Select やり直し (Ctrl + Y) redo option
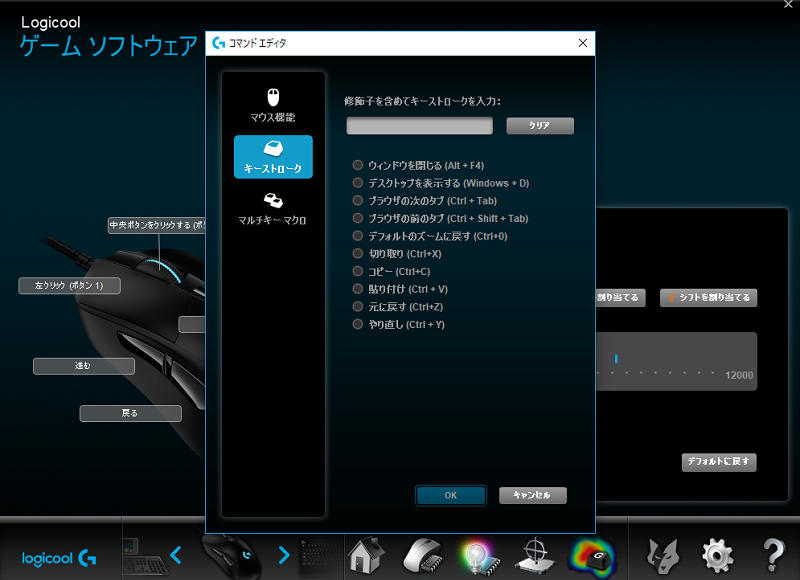This screenshot has width=800, height=580. coord(399,324)
